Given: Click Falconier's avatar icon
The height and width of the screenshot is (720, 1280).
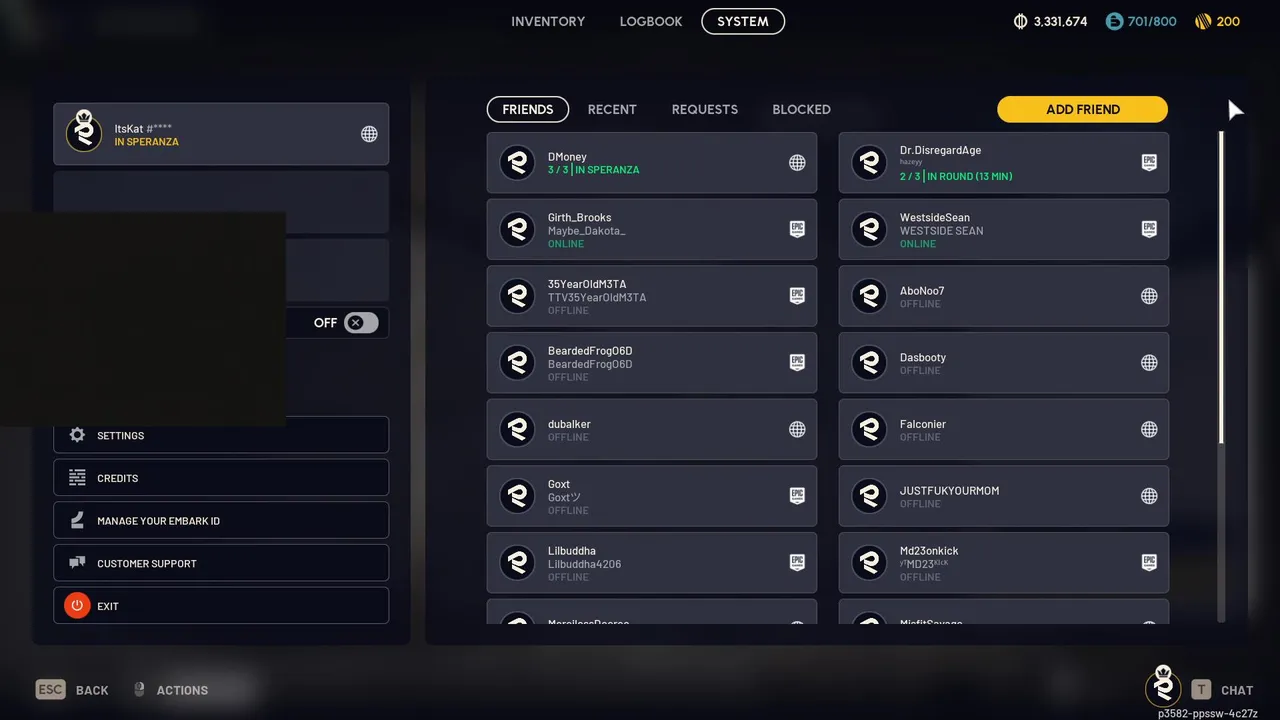Looking at the screenshot, I should click(x=869, y=429).
